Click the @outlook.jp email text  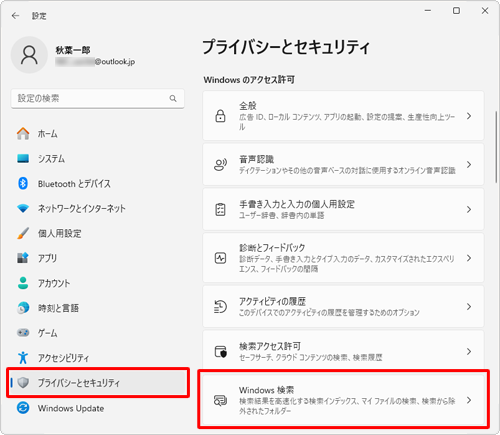(115, 62)
